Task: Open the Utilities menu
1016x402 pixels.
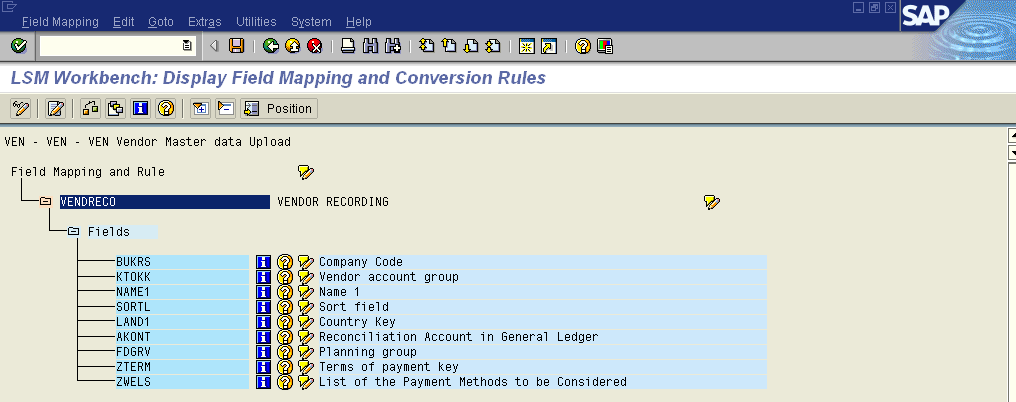Action: click(257, 21)
